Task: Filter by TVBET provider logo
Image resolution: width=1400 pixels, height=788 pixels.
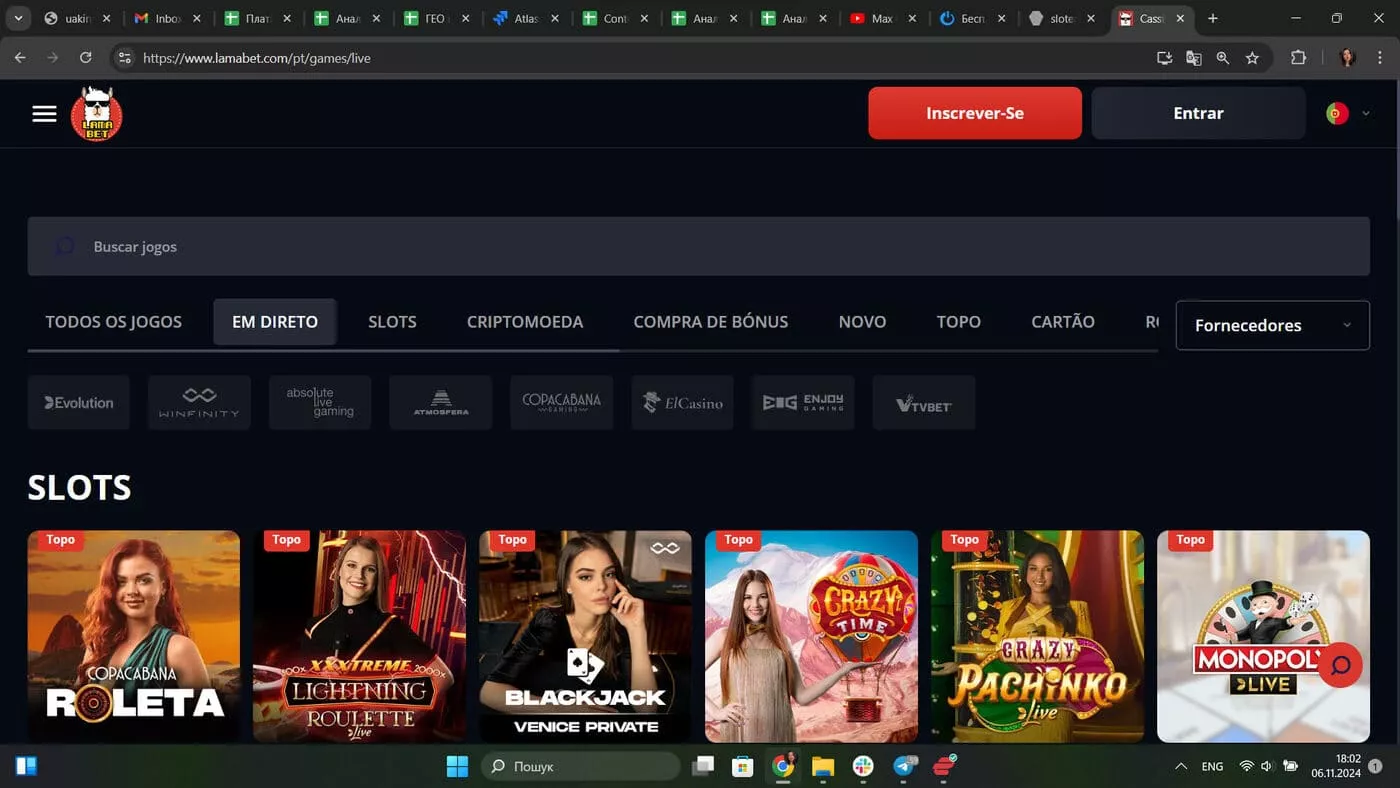Action: pos(923,403)
